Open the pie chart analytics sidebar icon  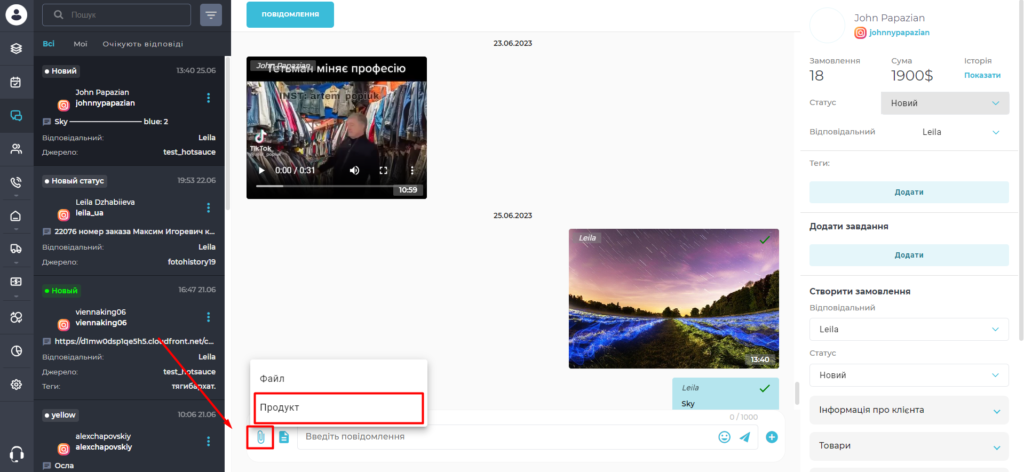[x=16, y=351]
